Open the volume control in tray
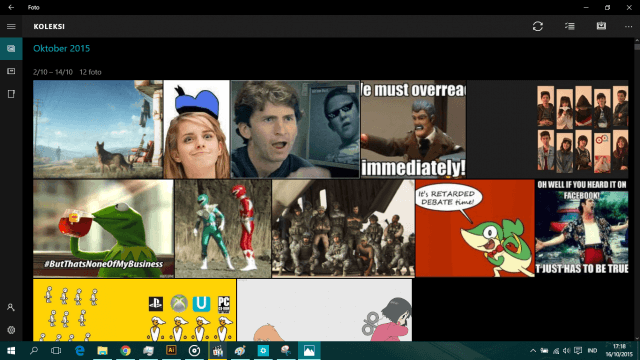This screenshot has width=640, height=360. coord(567,351)
